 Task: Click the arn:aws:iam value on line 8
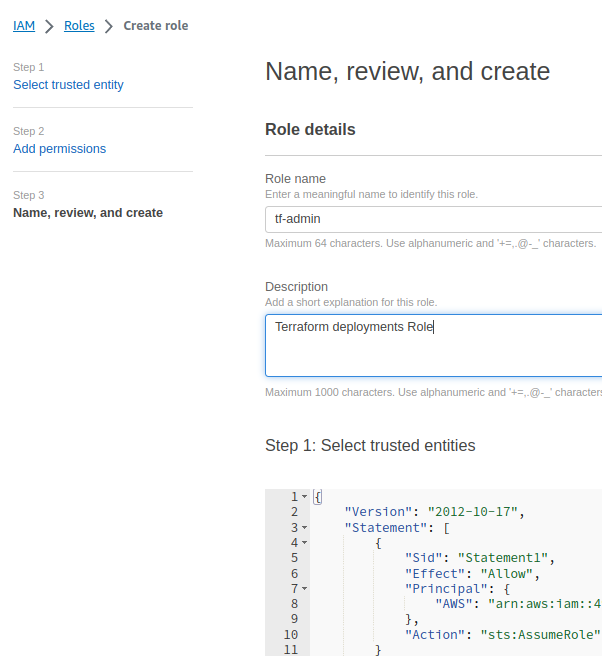[545, 604]
